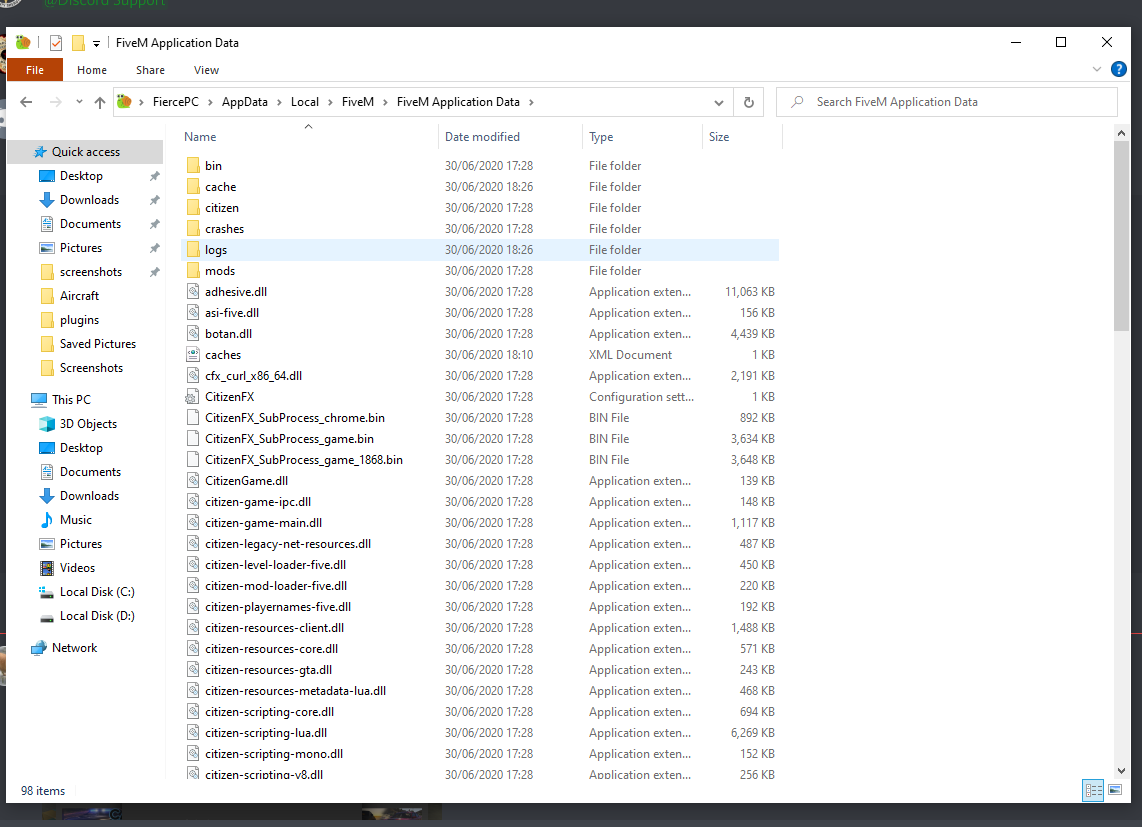Open pinned Downloads under Quick access
The height and width of the screenshot is (827, 1142).
coord(89,200)
